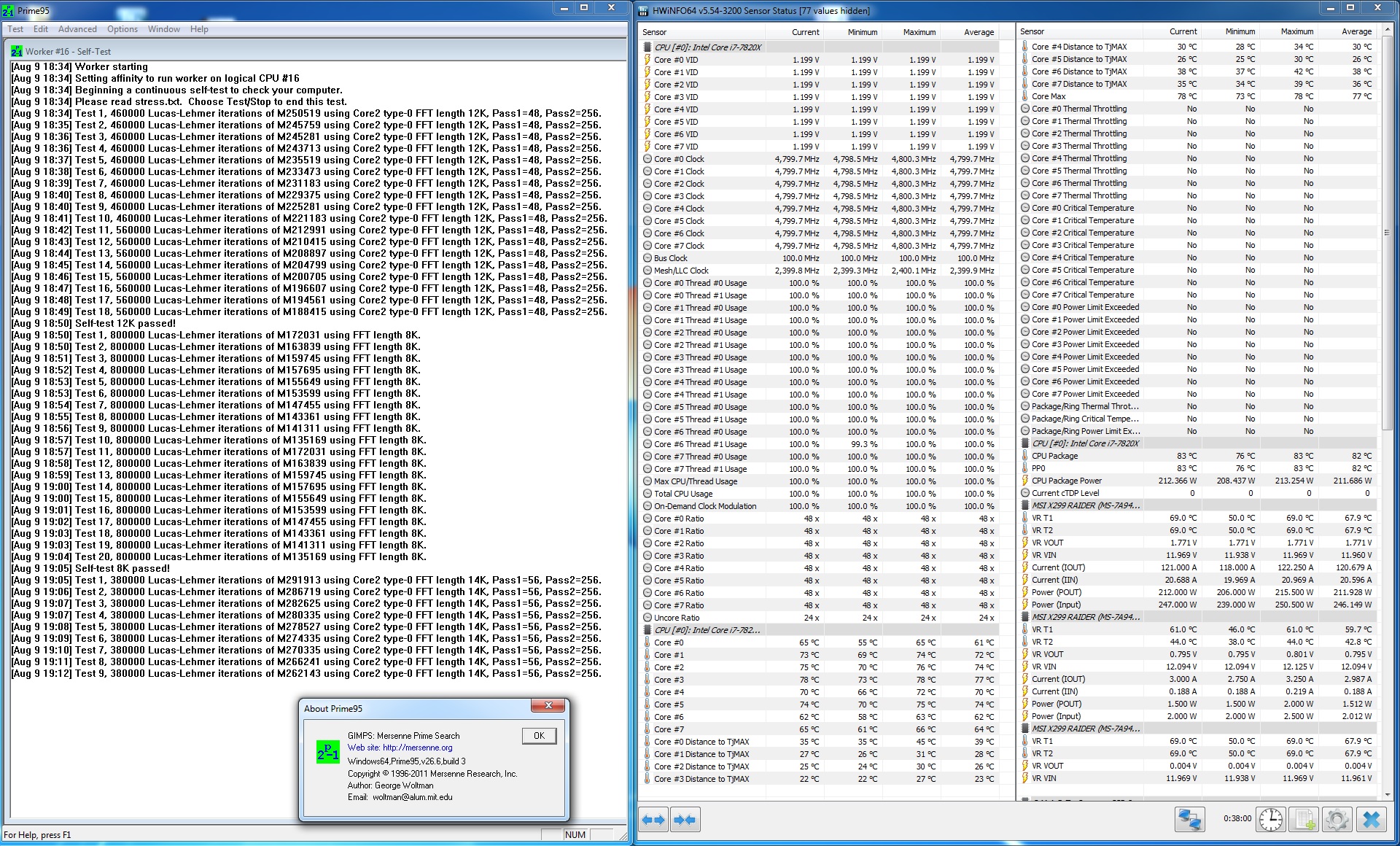Click the collapse columns arrows button in HWiNFO

click(685, 820)
